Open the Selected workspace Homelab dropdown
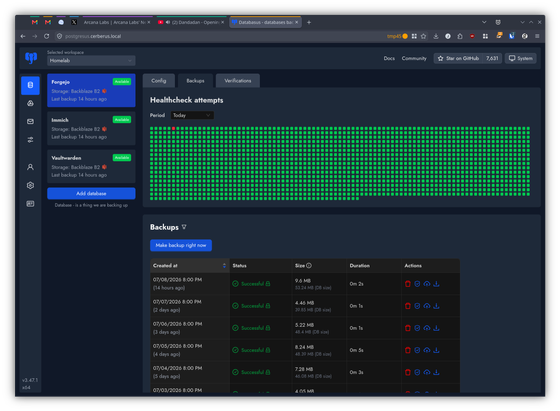This screenshot has width=560, height=411. [91, 61]
